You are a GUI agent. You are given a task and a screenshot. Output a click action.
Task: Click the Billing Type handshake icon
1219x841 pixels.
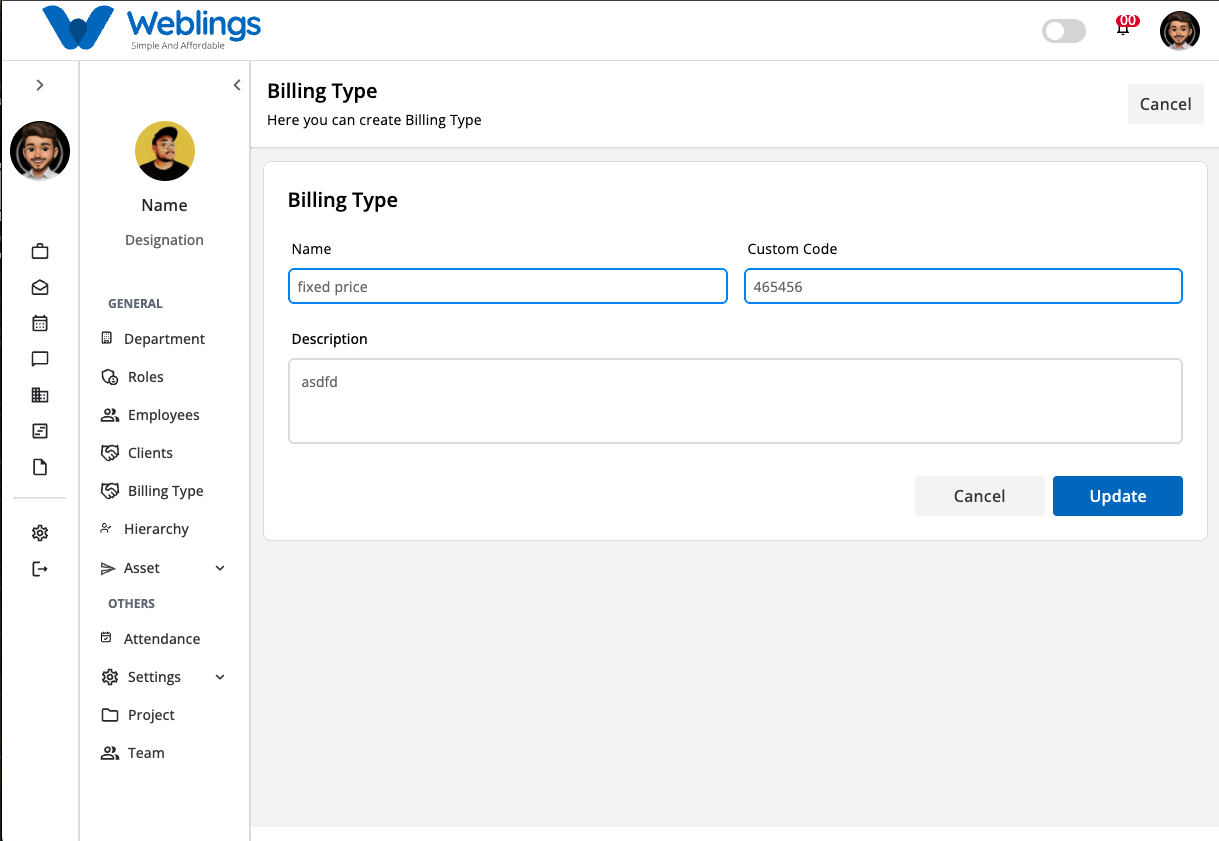pyautogui.click(x=110, y=491)
